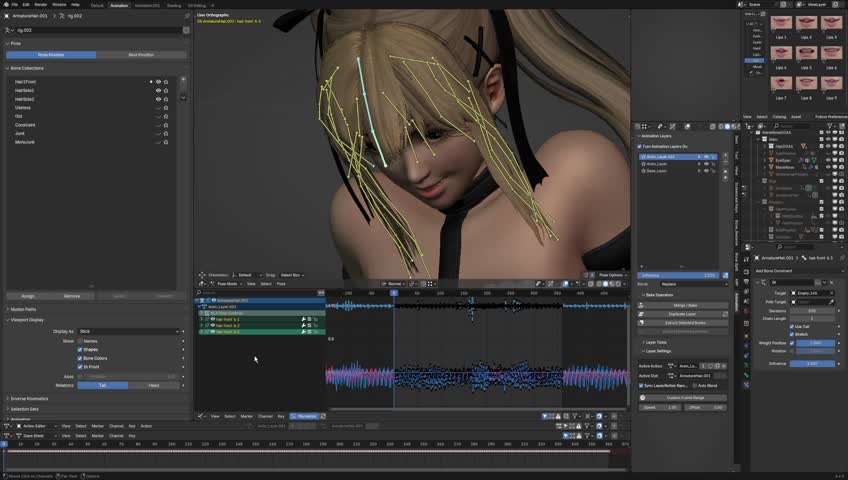848x480 pixels.
Task: Click move layer down arrow in Animation Layers list
Action: 725,178
